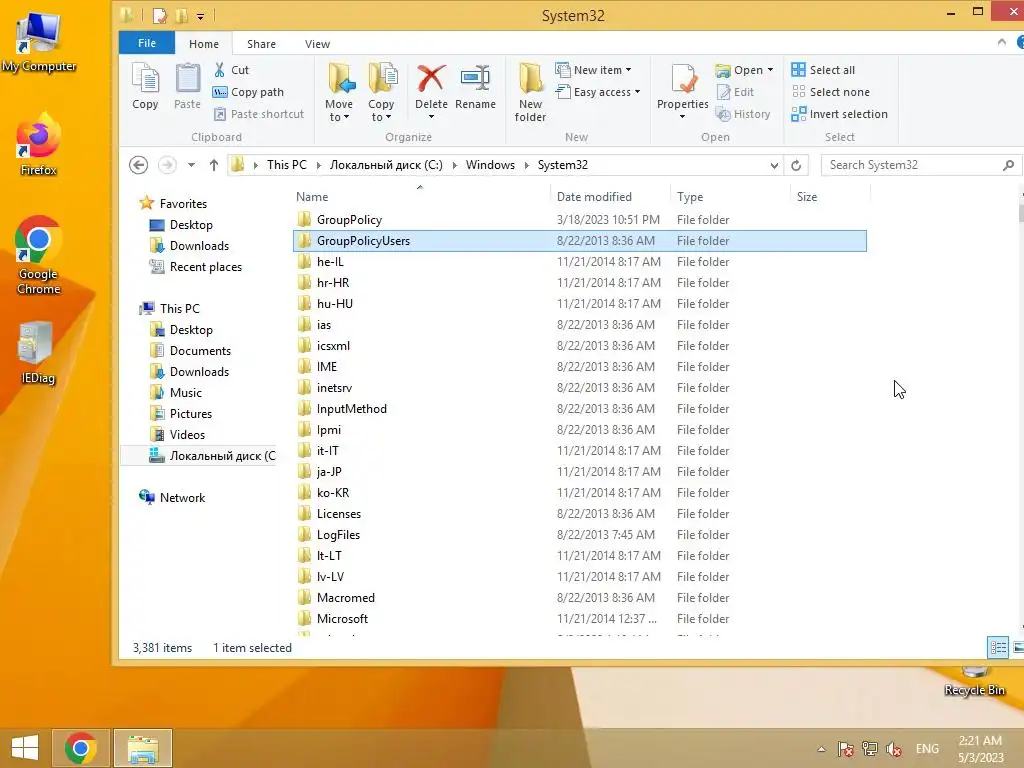Select the InputMethod folder
This screenshot has width=1024, height=768.
click(351, 409)
